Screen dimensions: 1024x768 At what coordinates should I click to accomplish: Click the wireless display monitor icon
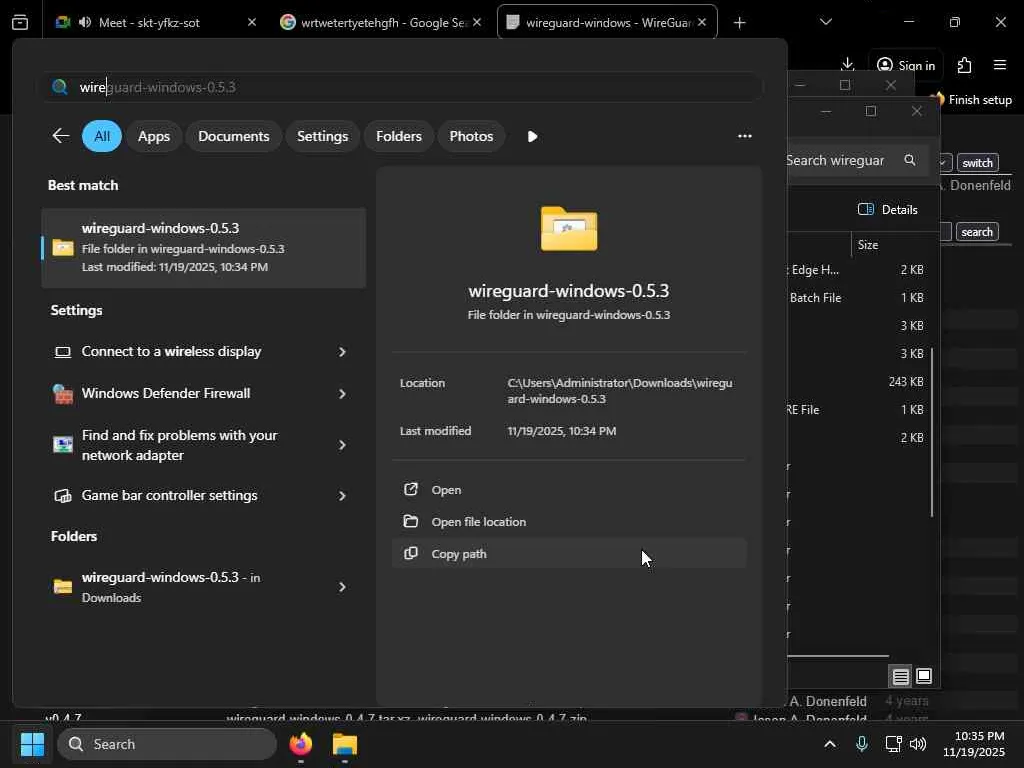pyautogui.click(x=63, y=352)
